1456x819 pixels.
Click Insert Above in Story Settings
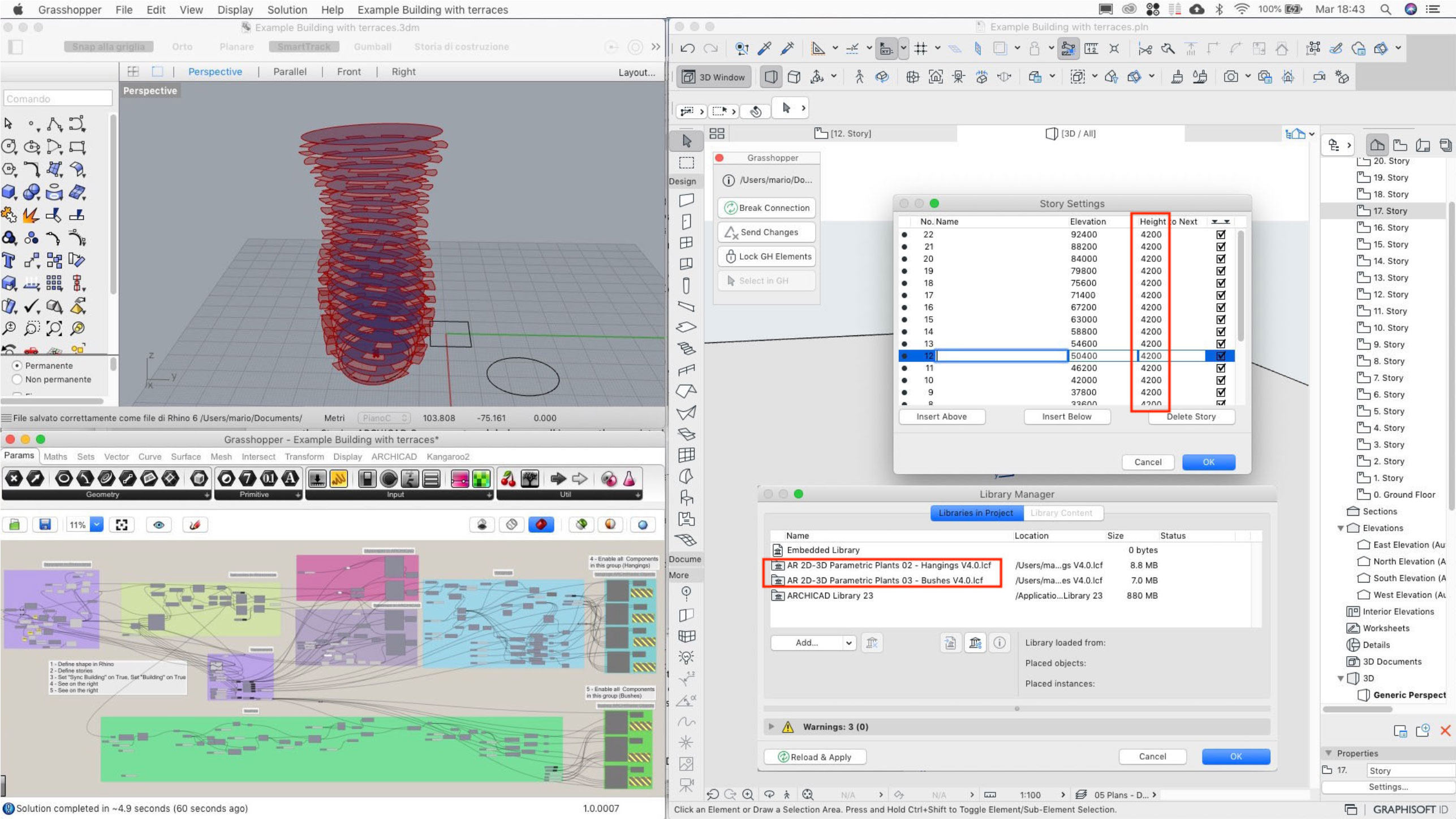[x=941, y=416]
